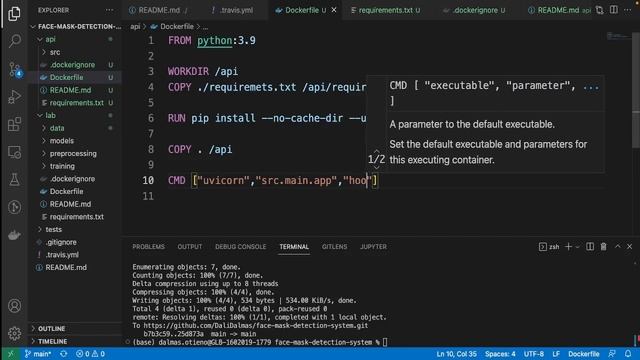Click the editor vertical scrollbar
This screenshot has height=360, width=640.
(x=636, y=90)
